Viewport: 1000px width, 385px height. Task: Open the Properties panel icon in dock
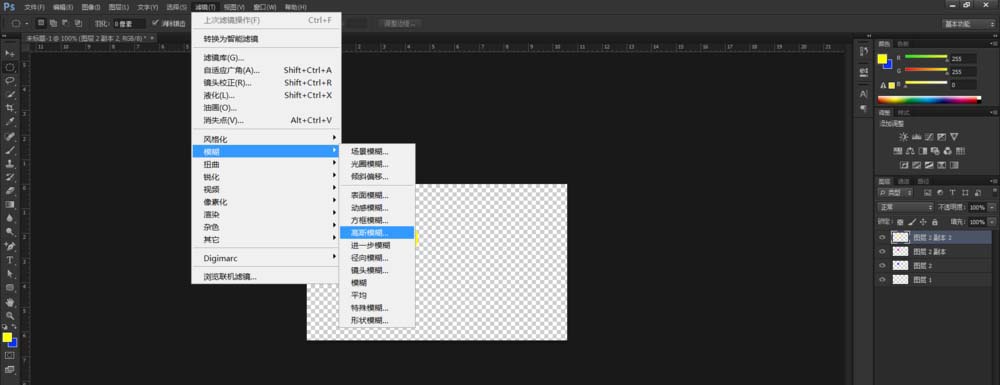(x=864, y=71)
